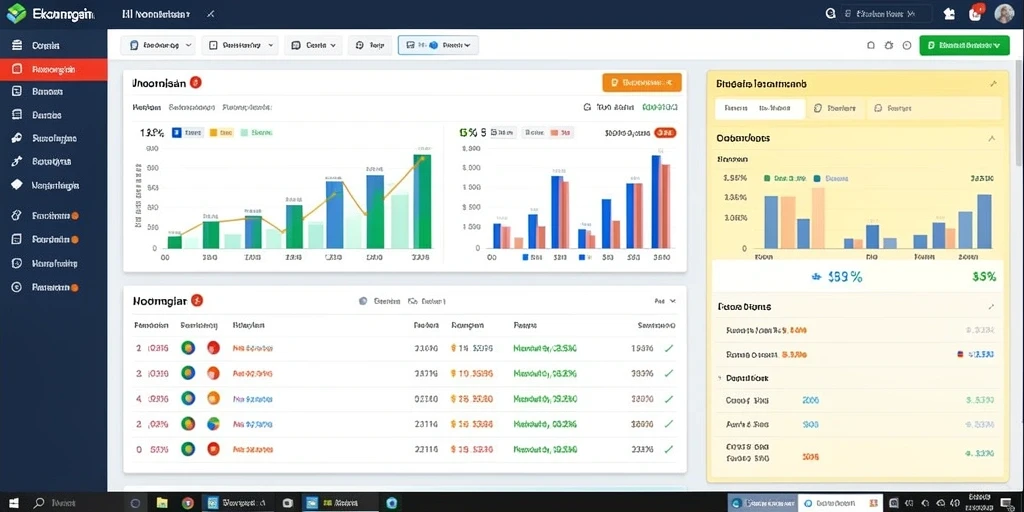Image resolution: width=1024 pixels, height=512 pixels.
Task: Open the first dropdown in the filter toolbar
Action: pyautogui.click(x=157, y=45)
